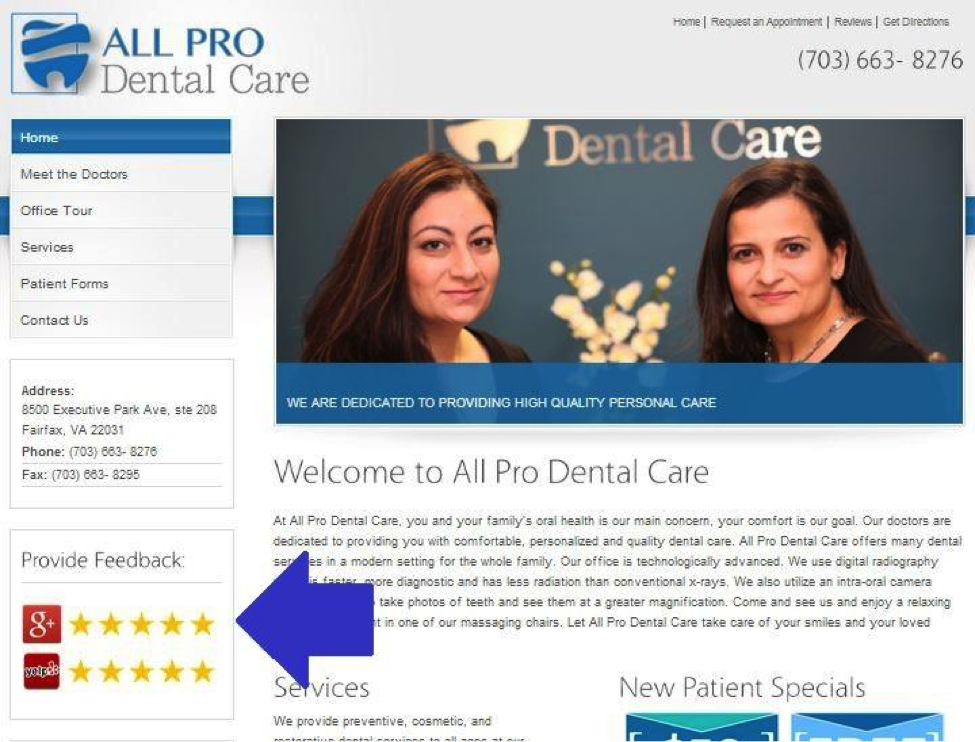Viewport: 975px width, 742px height.
Task: Click the Yelp five-star rating
Action: (142, 672)
